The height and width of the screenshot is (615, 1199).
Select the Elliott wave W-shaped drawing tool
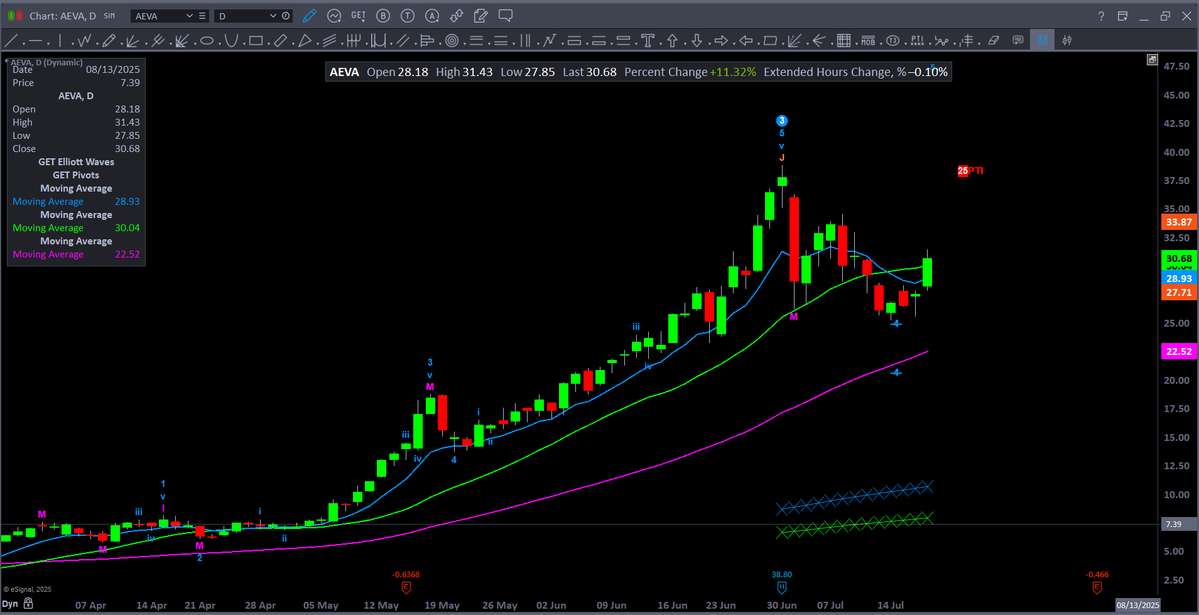click(84, 41)
